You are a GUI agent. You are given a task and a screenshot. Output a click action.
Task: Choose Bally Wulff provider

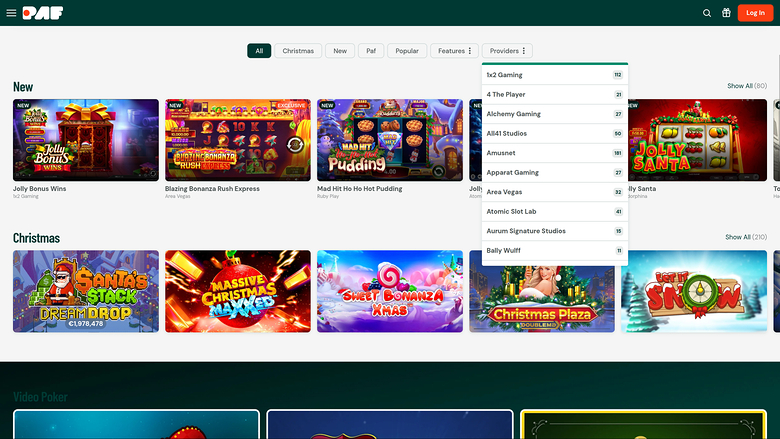coord(555,251)
